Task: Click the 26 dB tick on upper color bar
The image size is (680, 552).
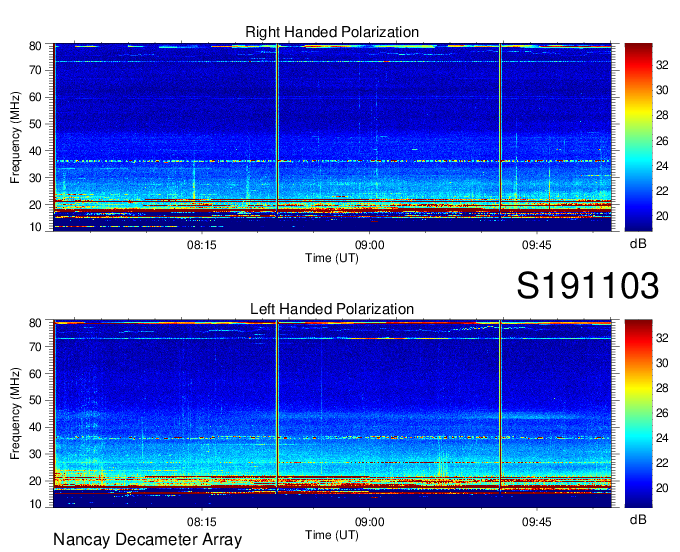Action: click(662, 140)
